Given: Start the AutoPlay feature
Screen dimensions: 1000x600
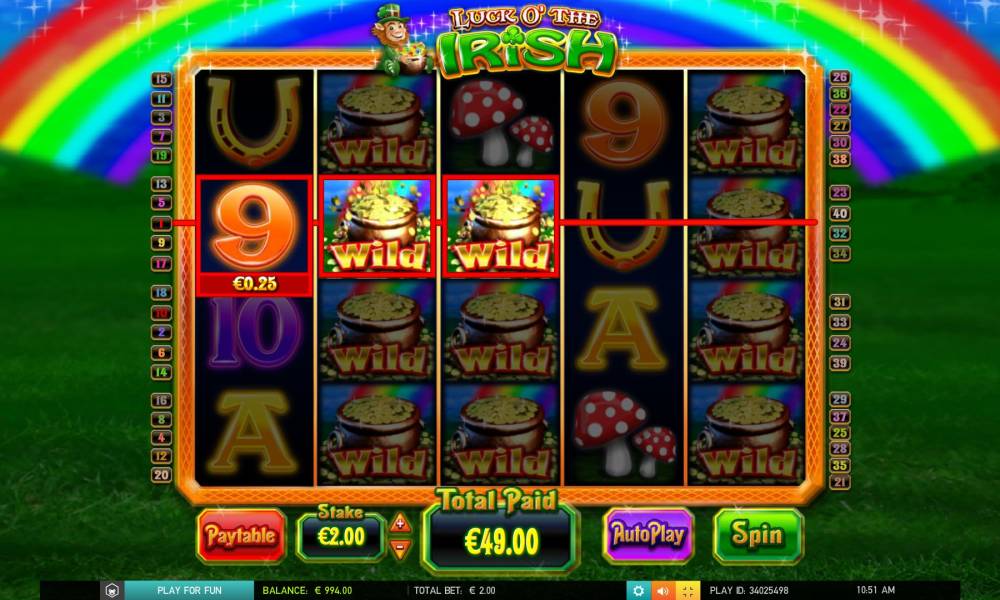Looking at the screenshot, I should [649, 535].
